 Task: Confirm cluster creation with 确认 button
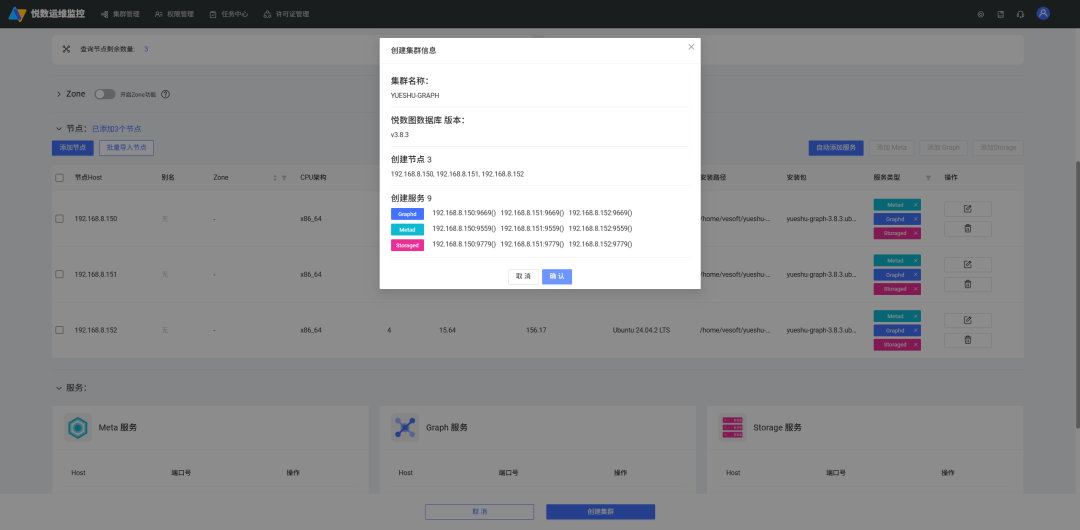(557, 276)
